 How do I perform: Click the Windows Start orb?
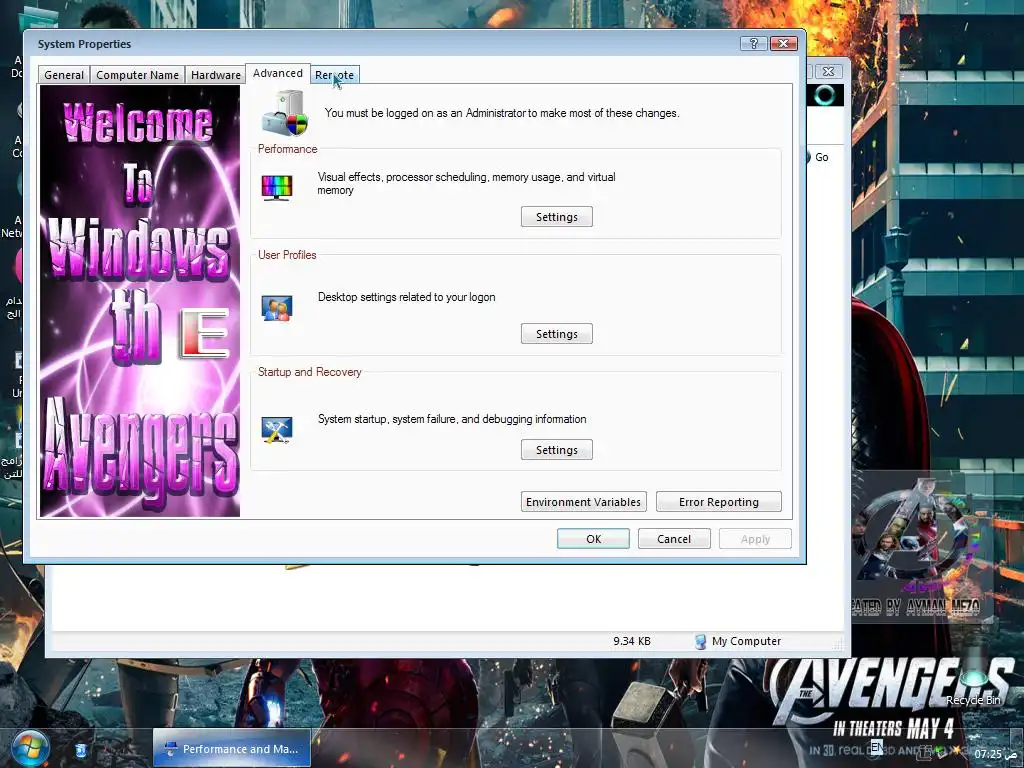click(x=30, y=749)
